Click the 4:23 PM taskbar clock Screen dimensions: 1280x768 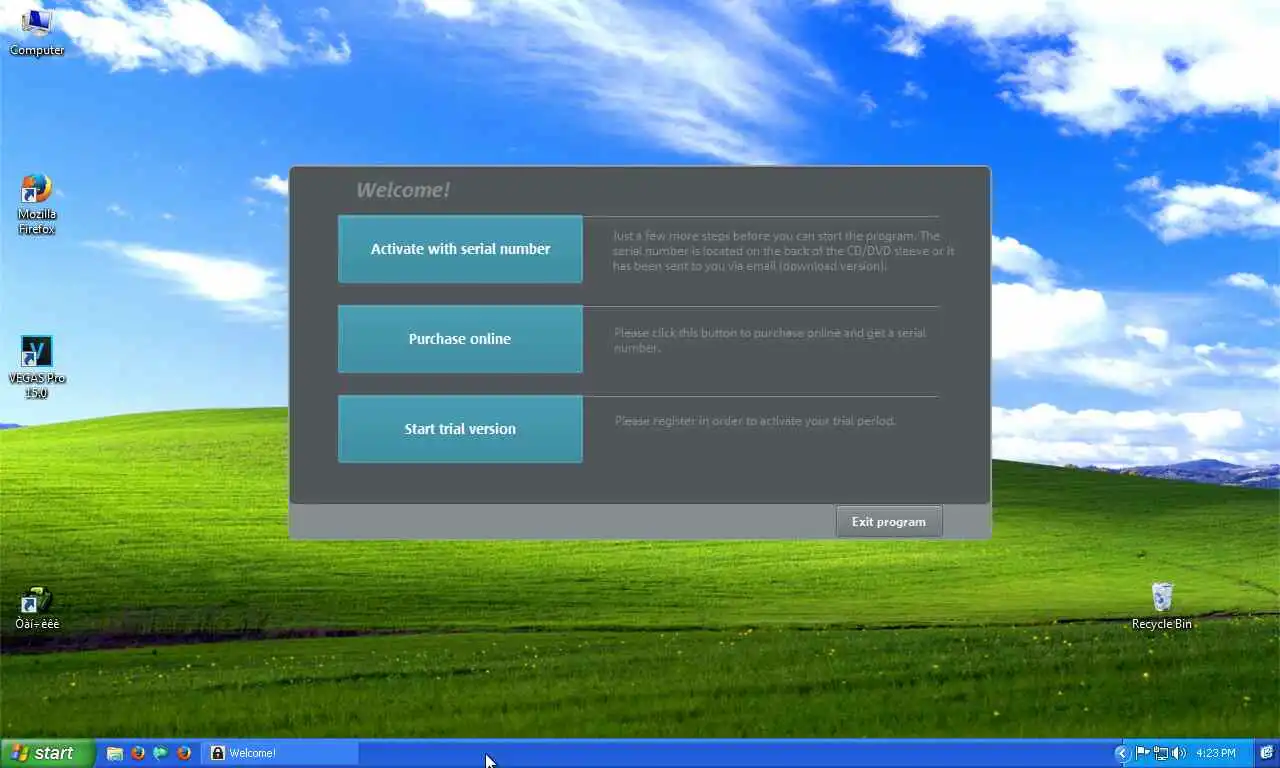[x=1215, y=753]
